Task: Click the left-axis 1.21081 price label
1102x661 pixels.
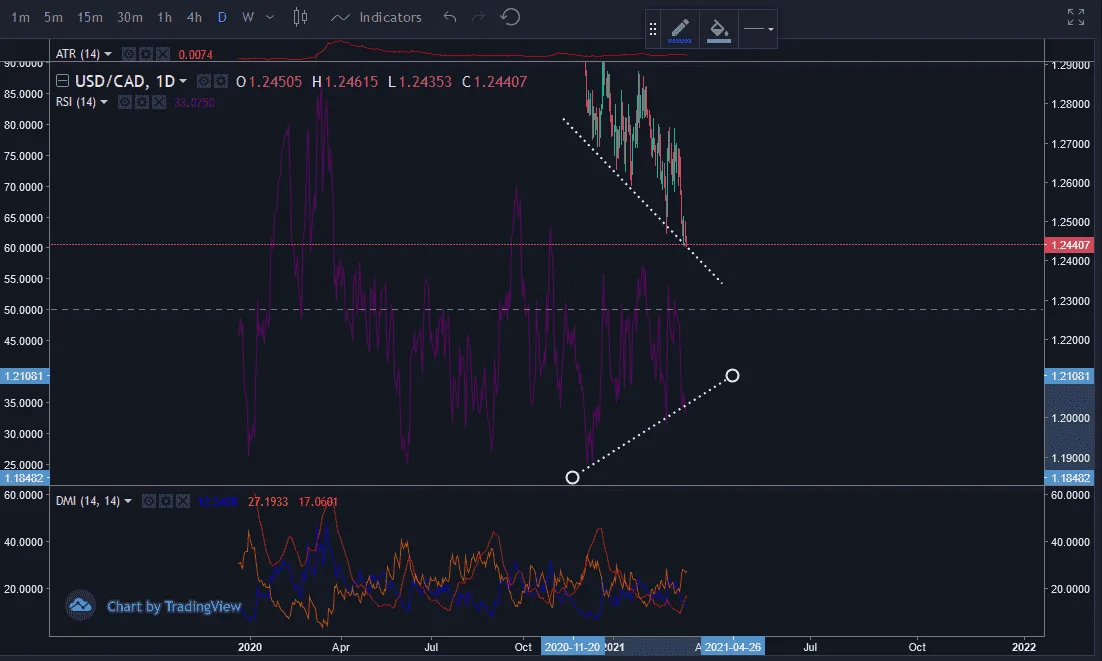Action: 24,376
